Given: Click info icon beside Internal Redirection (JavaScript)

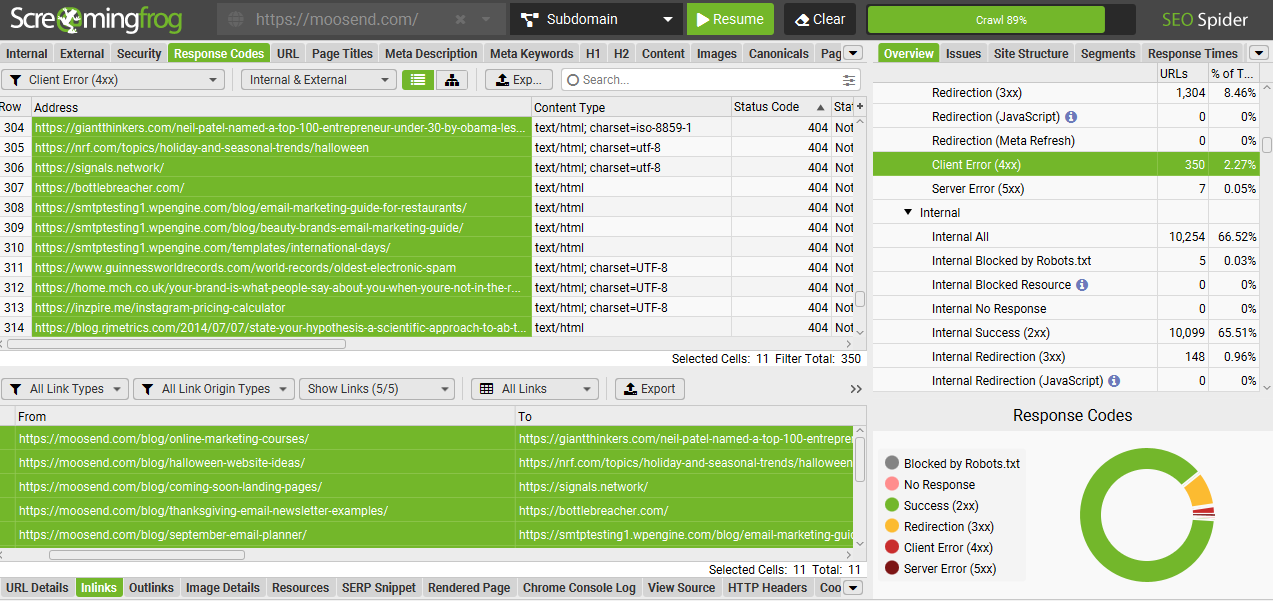Looking at the screenshot, I should point(1114,381).
